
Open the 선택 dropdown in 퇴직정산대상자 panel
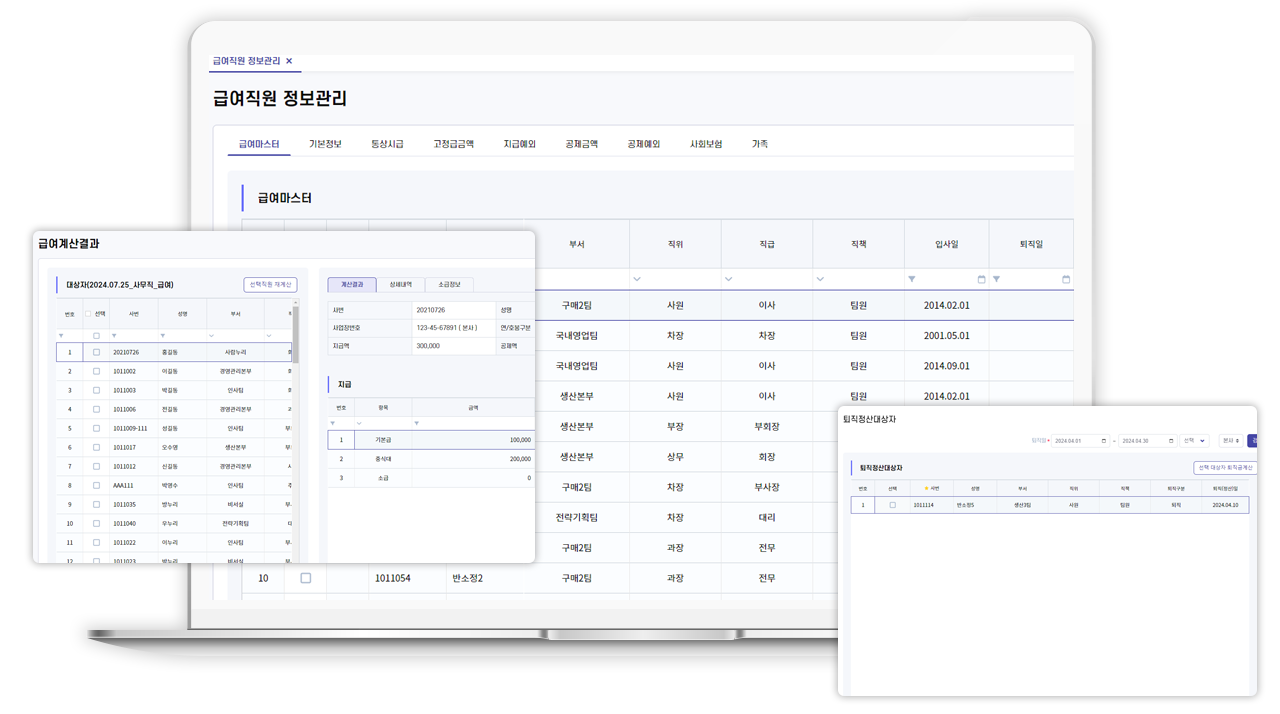click(1194, 441)
